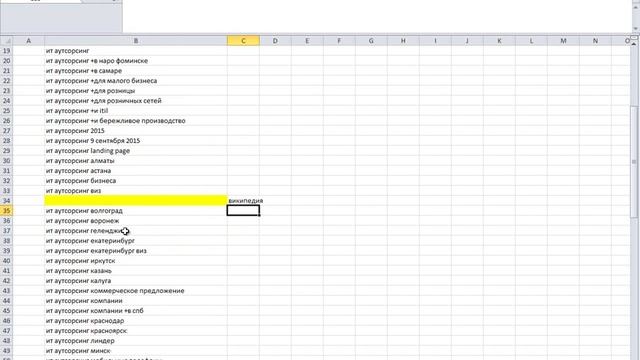Screen dimensions: 640x360
Task: Click cell 'ит аутсорсинг калуга'
Action: (x=136, y=281)
